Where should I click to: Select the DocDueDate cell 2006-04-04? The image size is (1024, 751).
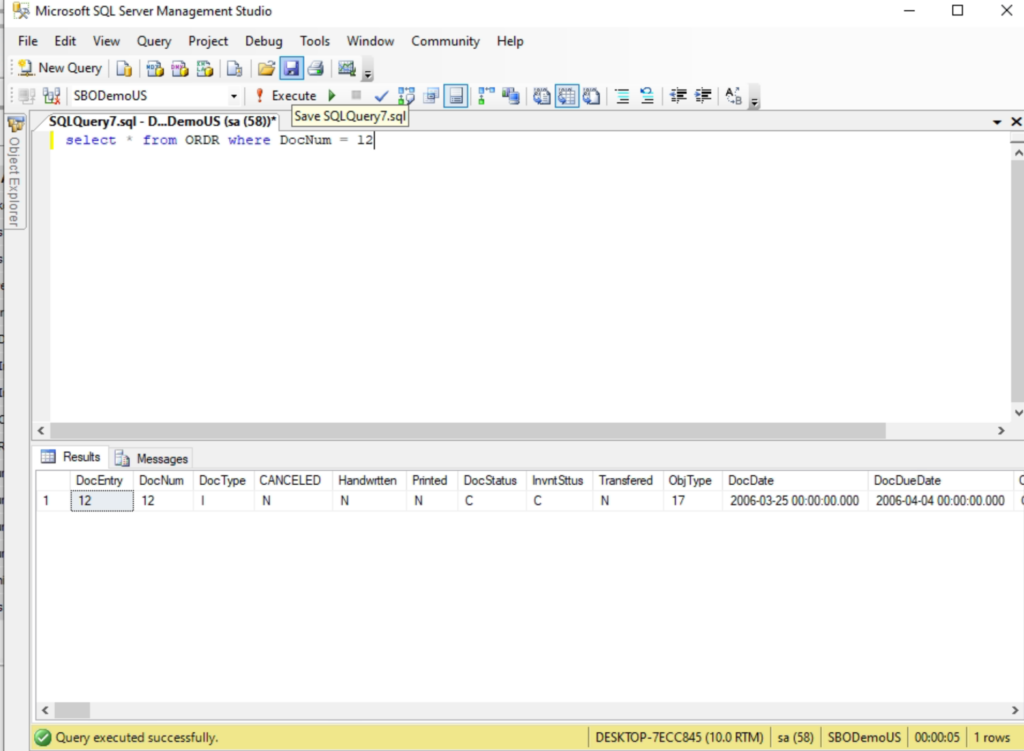(940, 501)
